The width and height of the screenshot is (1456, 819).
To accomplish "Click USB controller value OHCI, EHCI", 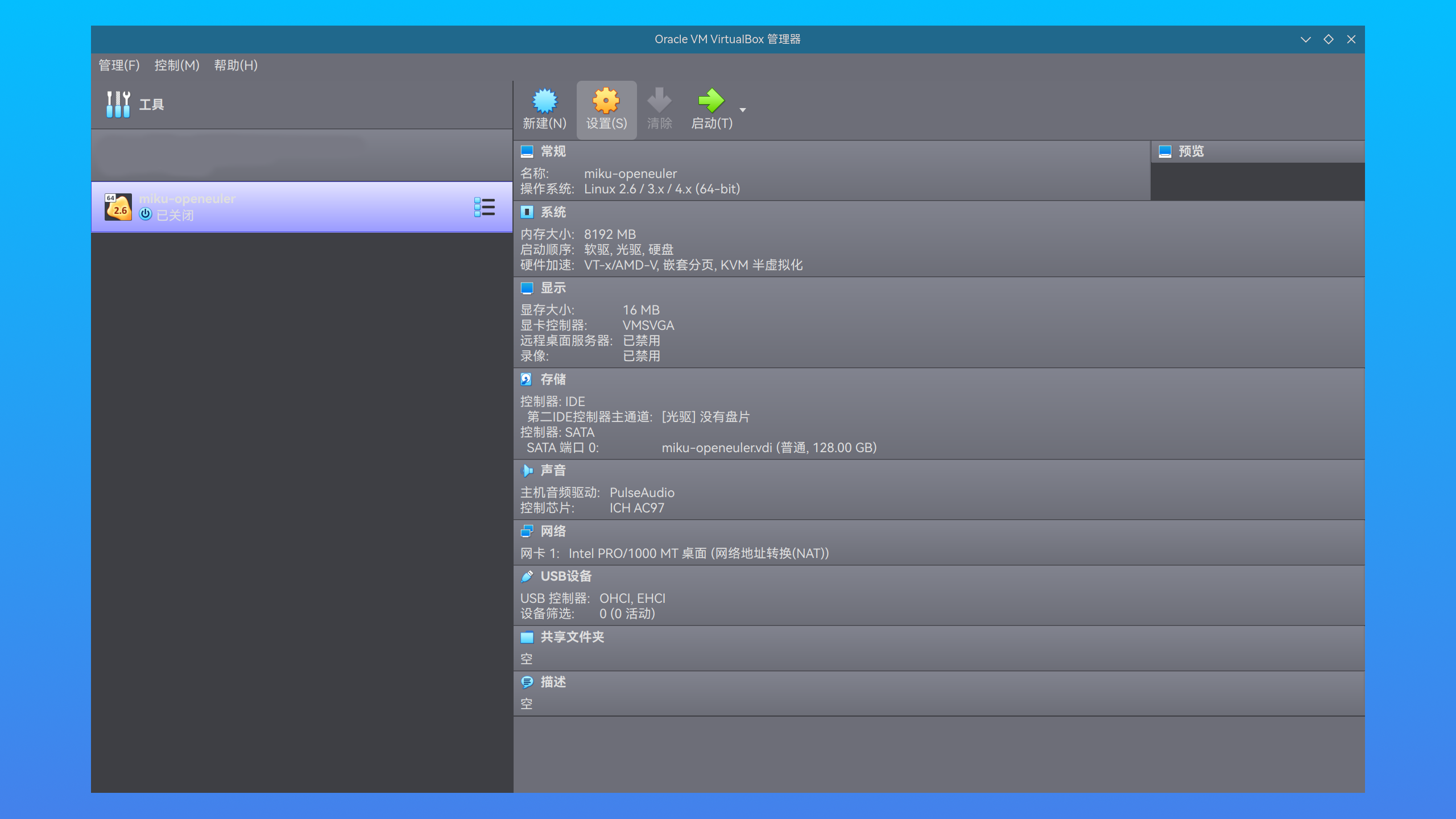I will point(632,598).
